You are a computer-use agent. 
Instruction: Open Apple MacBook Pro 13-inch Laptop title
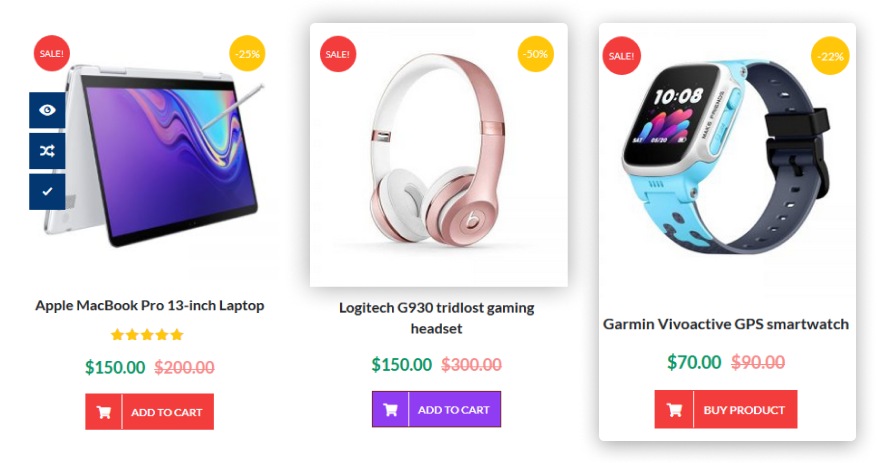pyautogui.click(x=150, y=306)
